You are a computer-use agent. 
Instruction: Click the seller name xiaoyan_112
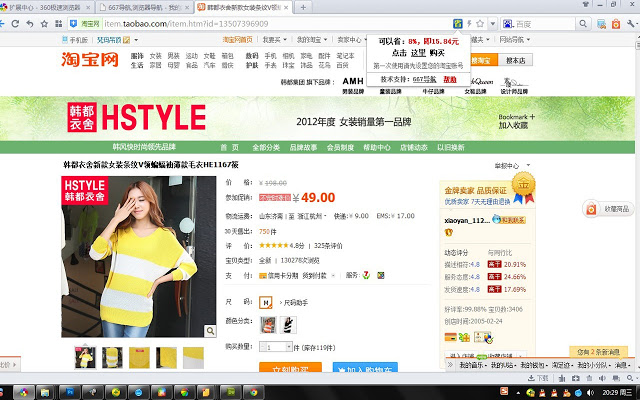click(x=467, y=220)
